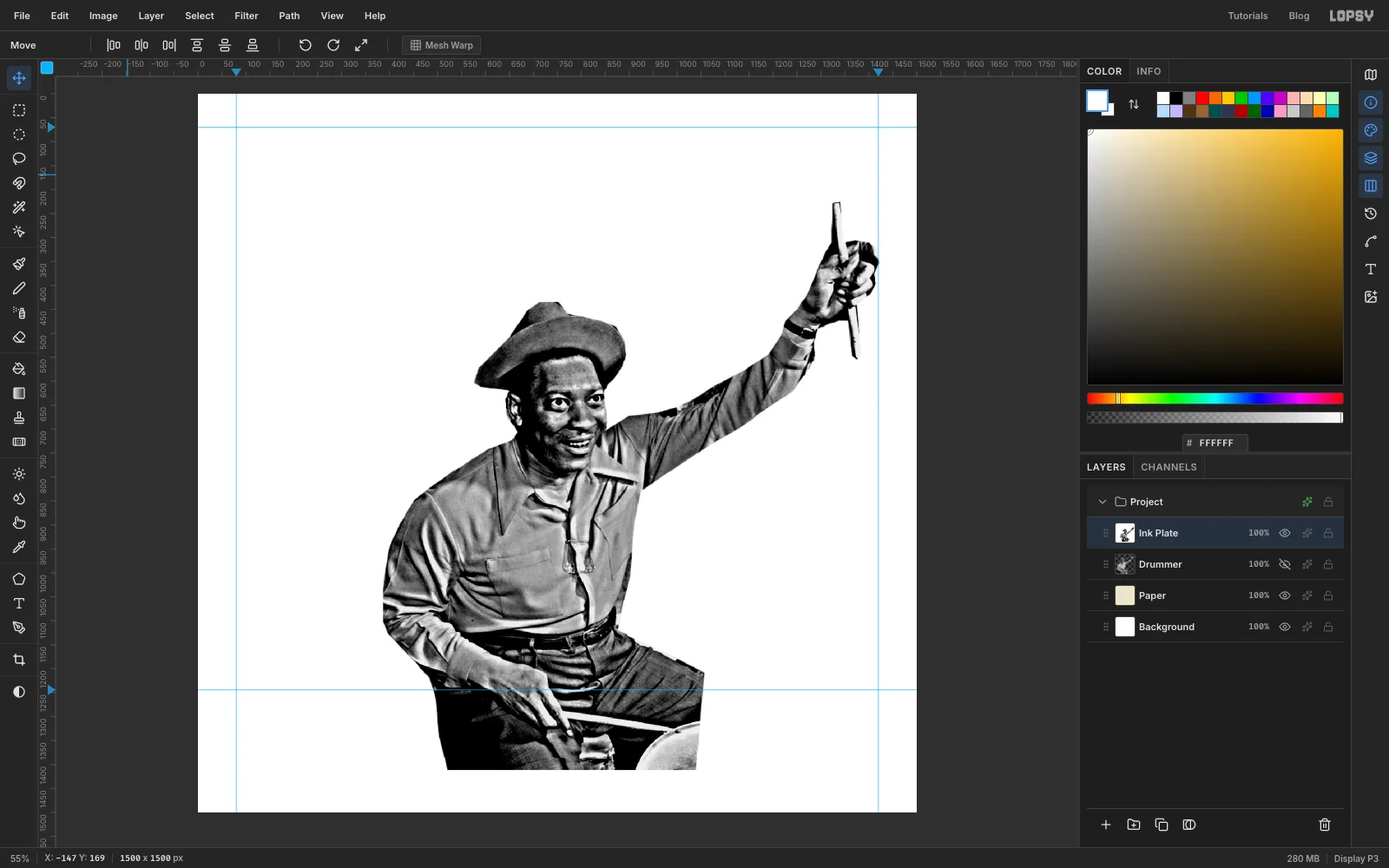Choose the Gradient tool

point(19,393)
